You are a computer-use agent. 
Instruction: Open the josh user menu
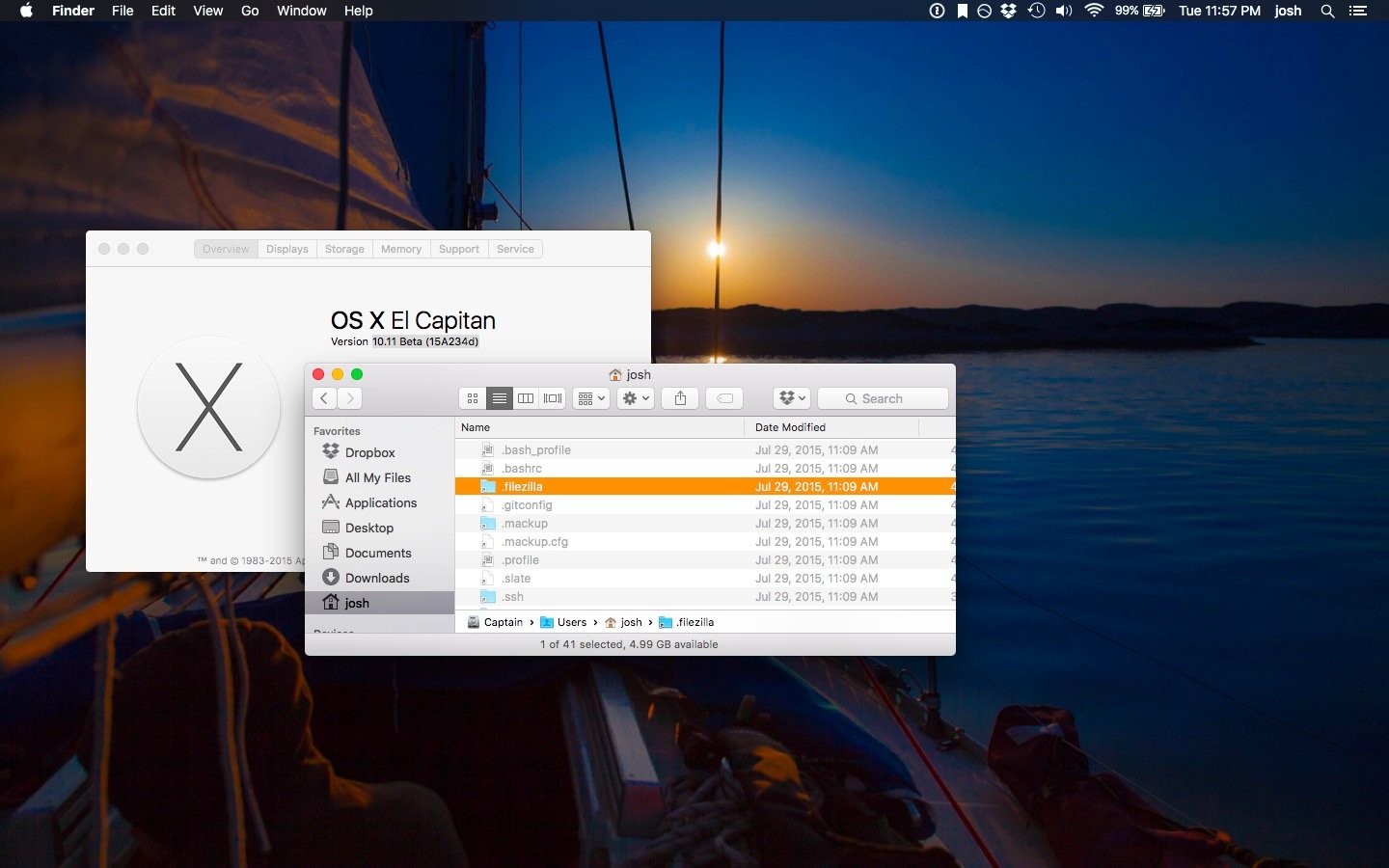pos(1288,11)
